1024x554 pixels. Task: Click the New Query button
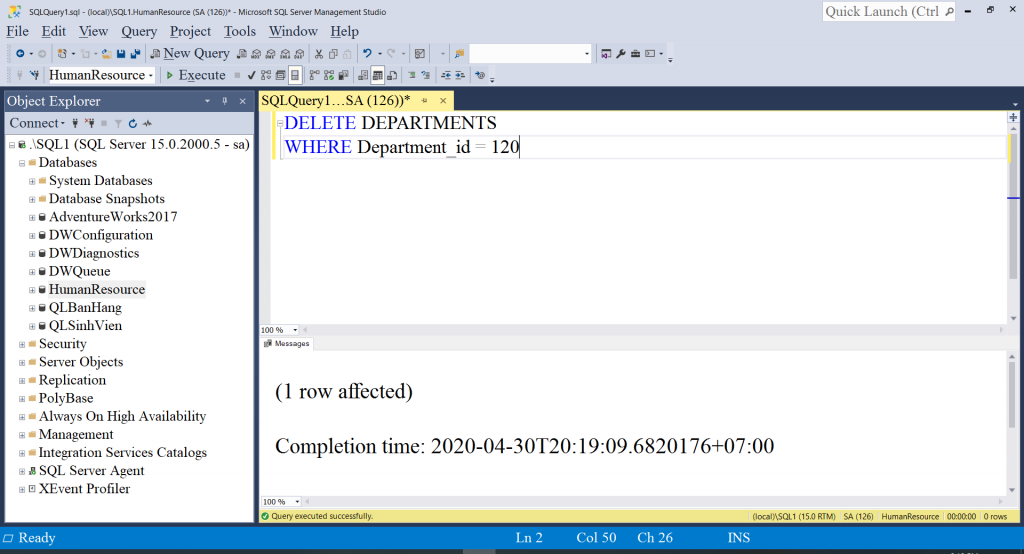click(x=189, y=54)
